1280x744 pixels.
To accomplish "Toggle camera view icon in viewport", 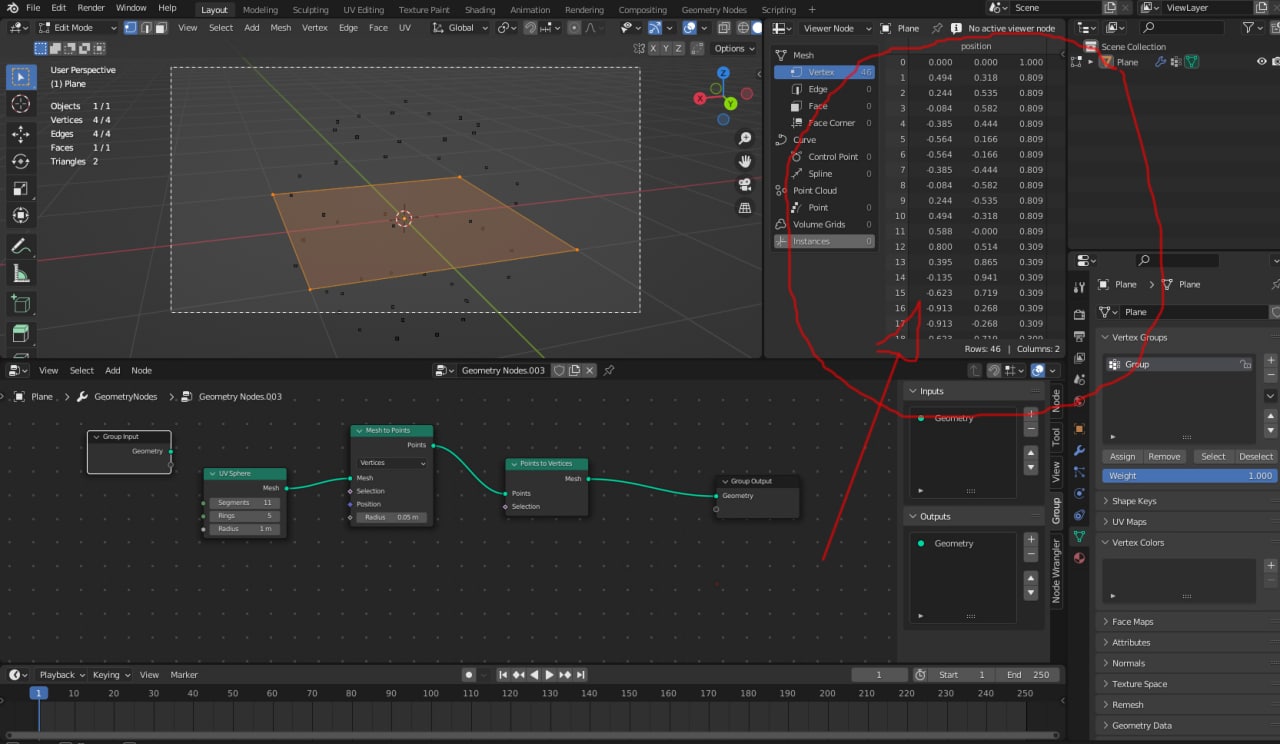I will pos(744,185).
